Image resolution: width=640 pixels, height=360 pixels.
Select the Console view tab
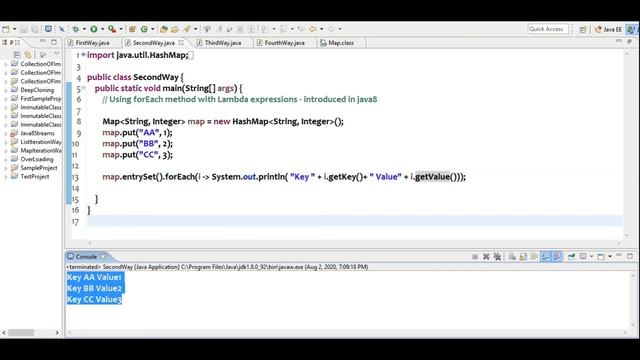pyautogui.click(x=86, y=256)
